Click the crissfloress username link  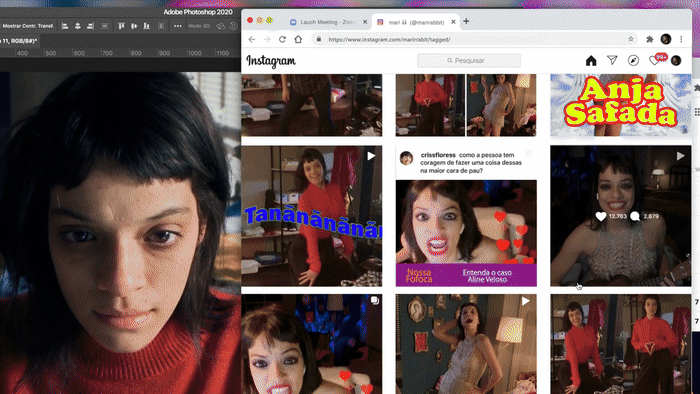[438, 155]
